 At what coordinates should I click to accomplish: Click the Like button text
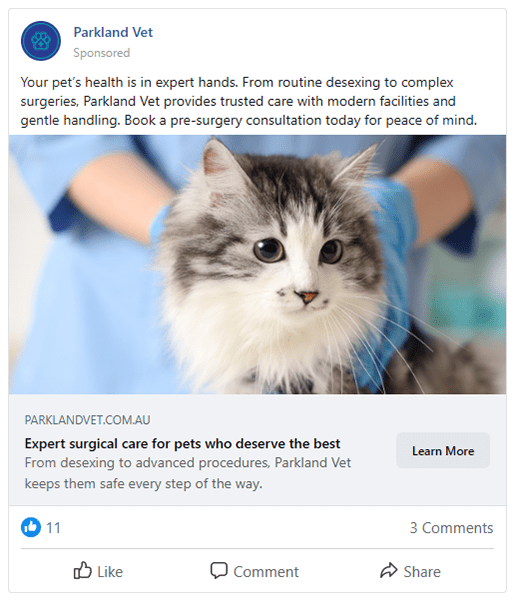tap(110, 571)
